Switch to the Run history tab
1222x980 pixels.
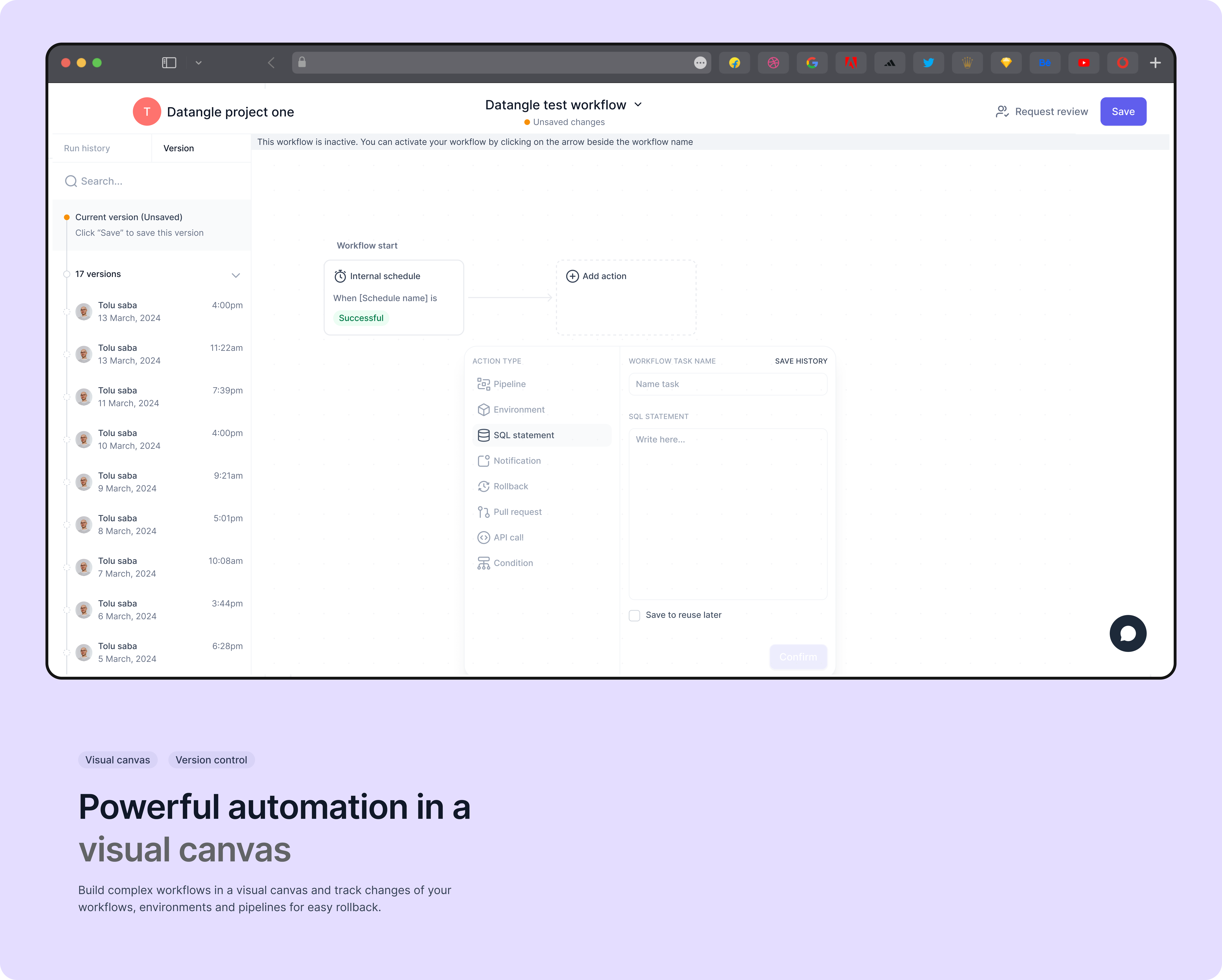(x=87, y=148)
